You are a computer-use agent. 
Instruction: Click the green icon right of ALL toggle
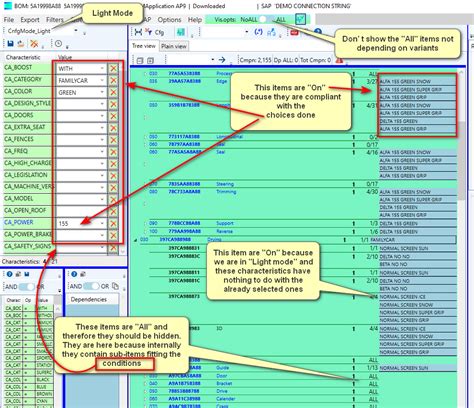(300, 19)
